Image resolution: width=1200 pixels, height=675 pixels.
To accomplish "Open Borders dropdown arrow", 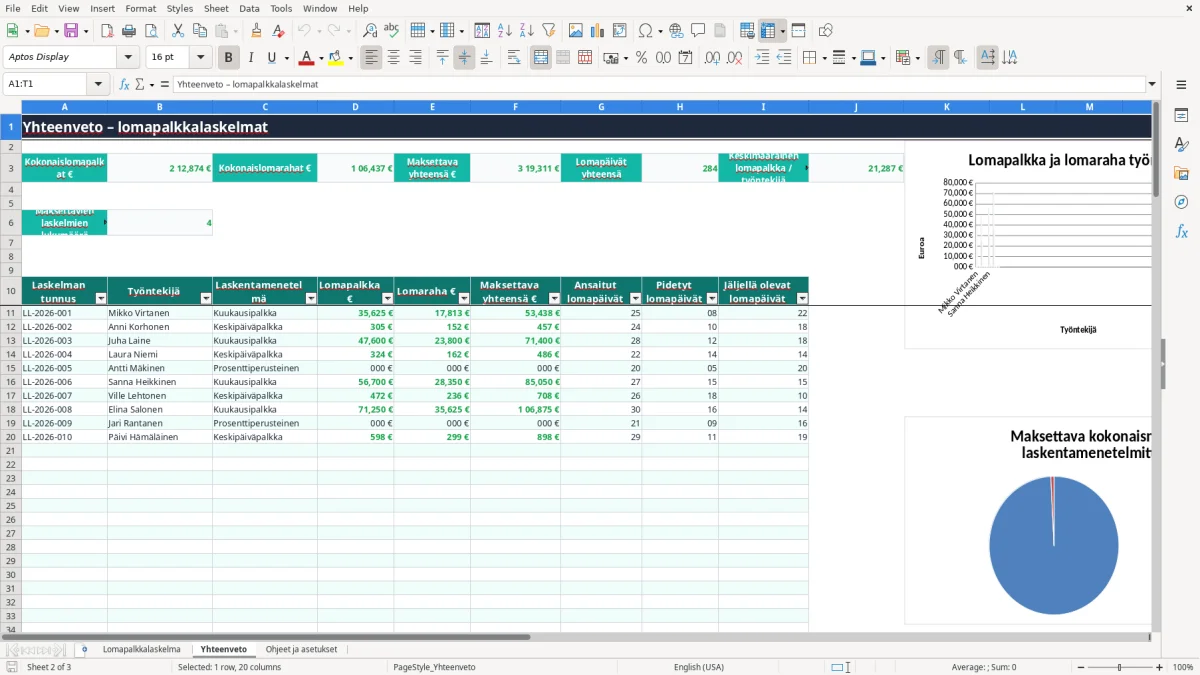I will [823, 58].
